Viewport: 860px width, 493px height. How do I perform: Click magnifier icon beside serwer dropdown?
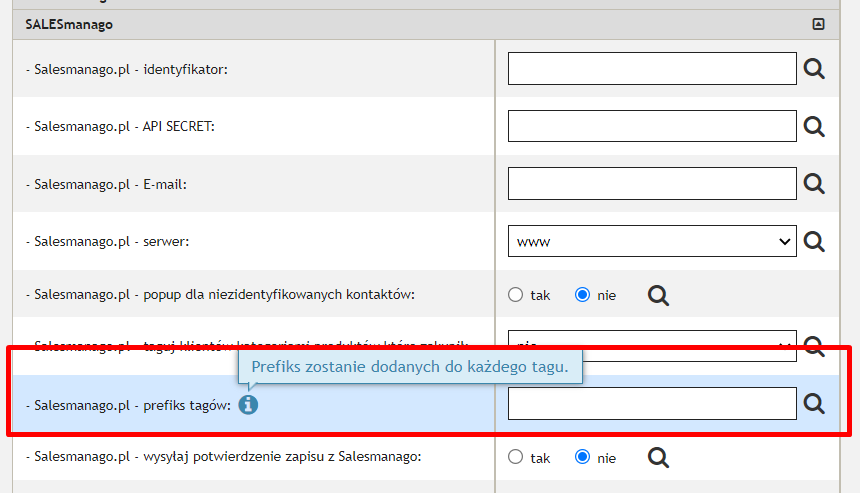point(814,241)
